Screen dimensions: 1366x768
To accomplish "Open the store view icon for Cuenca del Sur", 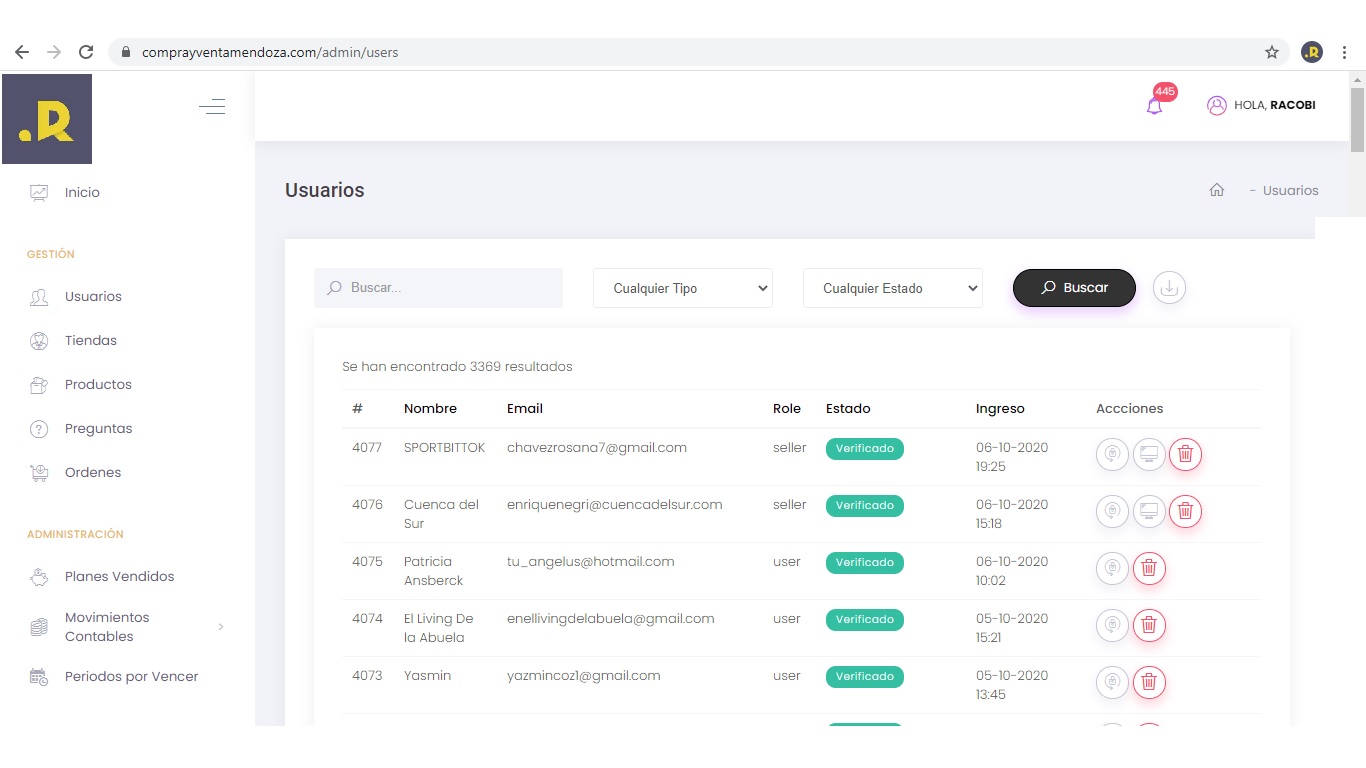I will pyautogui.click(x=1149, y=511).
